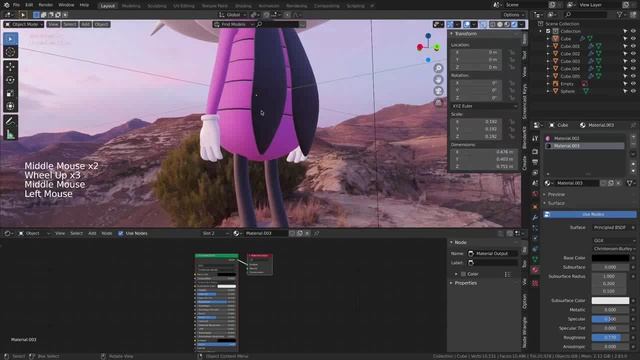Hide the Cube object in viewport
This screenshot has width=640, height=360.
(633, 39)
